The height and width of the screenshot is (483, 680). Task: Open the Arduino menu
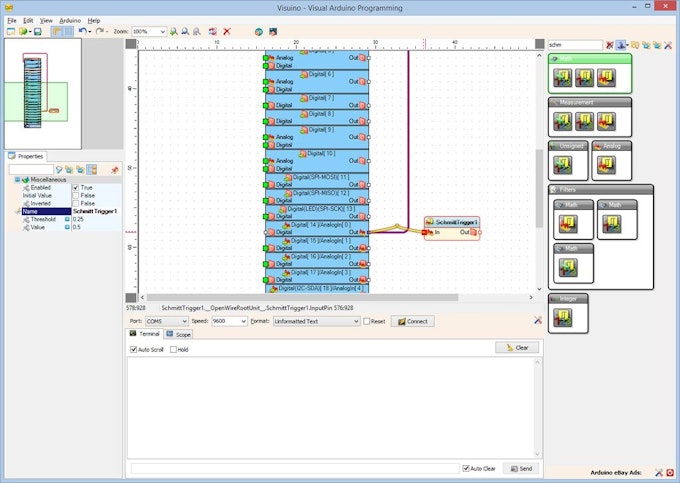70,20
